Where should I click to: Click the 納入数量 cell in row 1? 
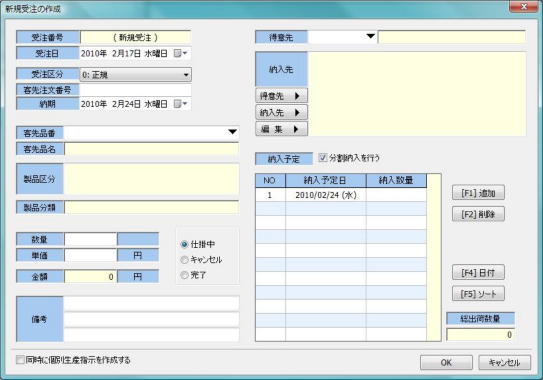(396, 195)
